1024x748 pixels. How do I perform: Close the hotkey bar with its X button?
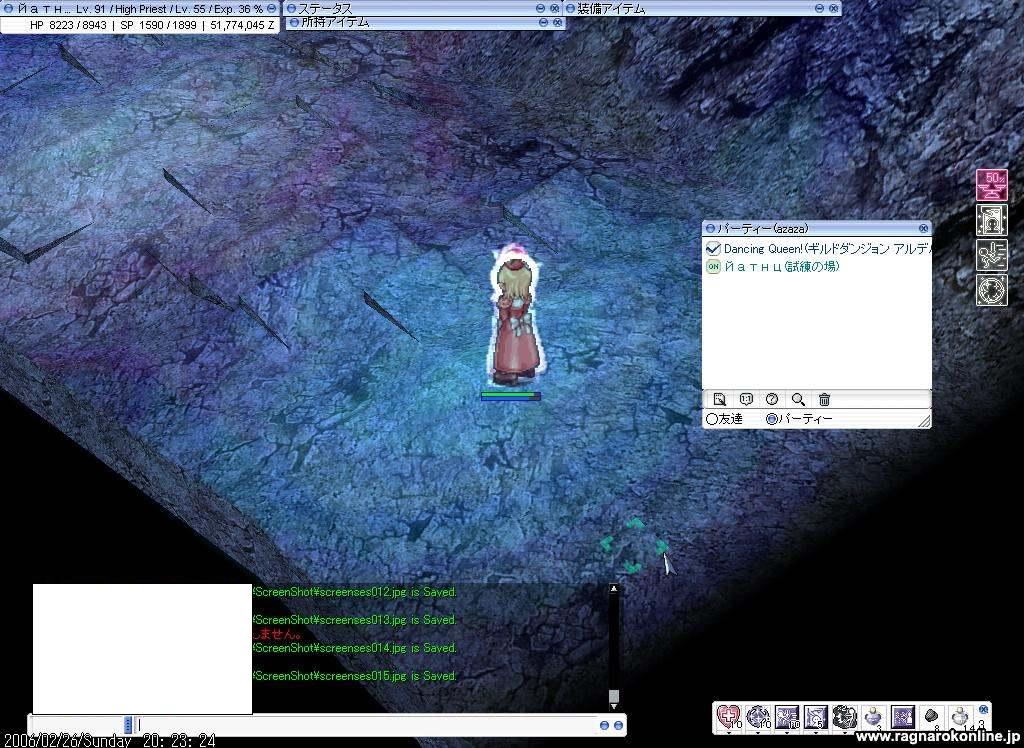point(984,709)
